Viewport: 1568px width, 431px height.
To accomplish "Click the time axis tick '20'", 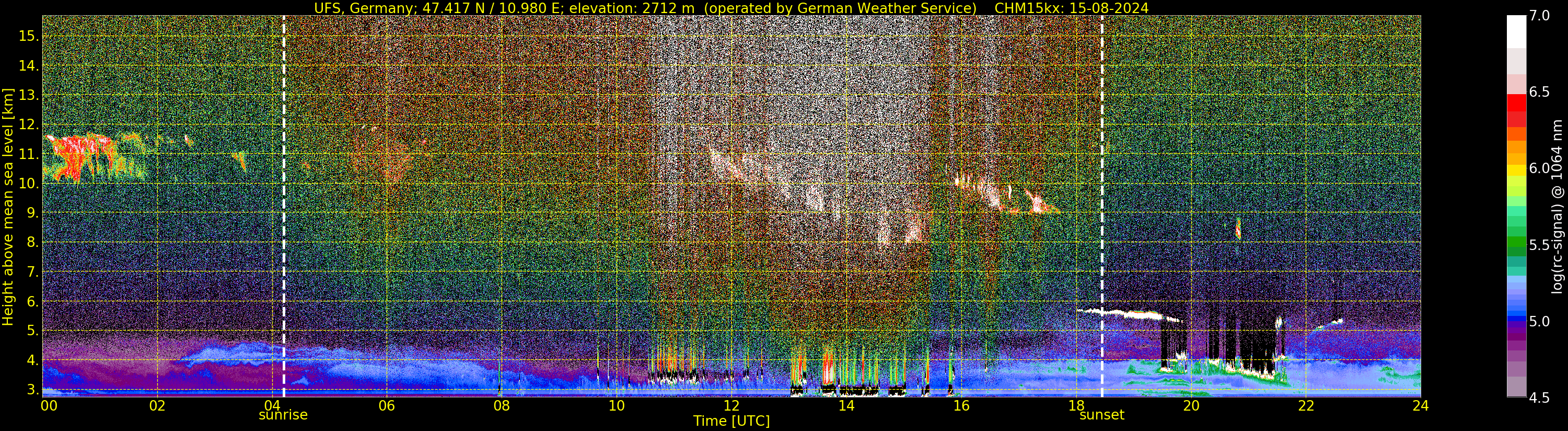I will point(1191,406).
